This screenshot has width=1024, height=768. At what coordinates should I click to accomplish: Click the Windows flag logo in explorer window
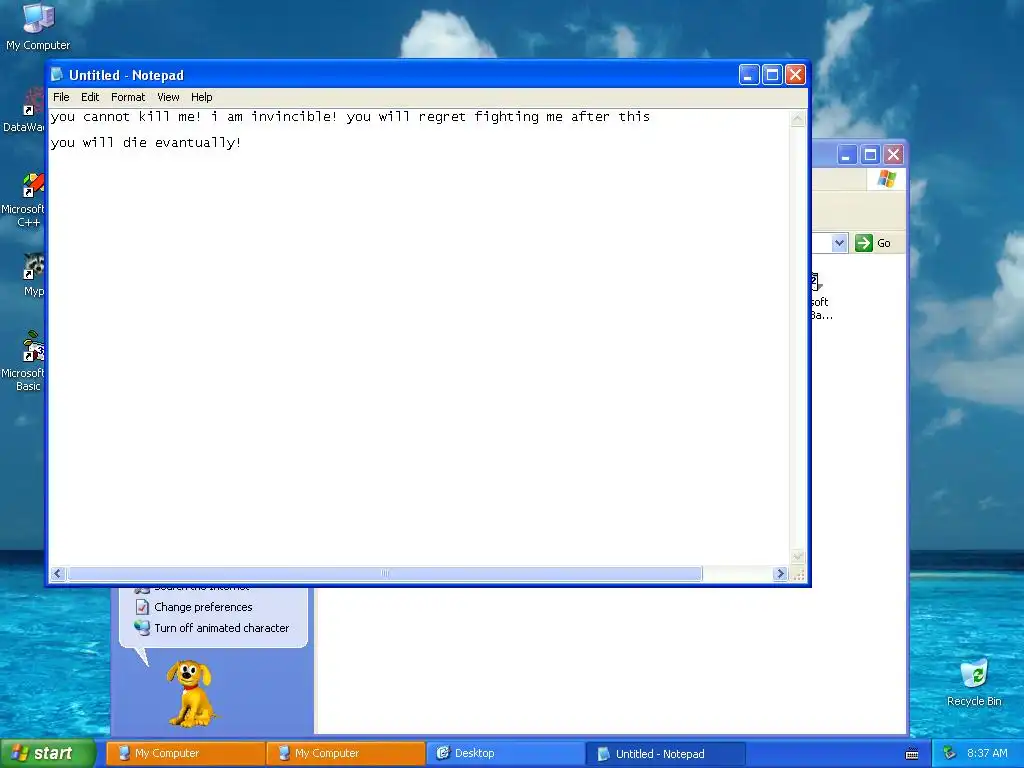tap(887, 178)
